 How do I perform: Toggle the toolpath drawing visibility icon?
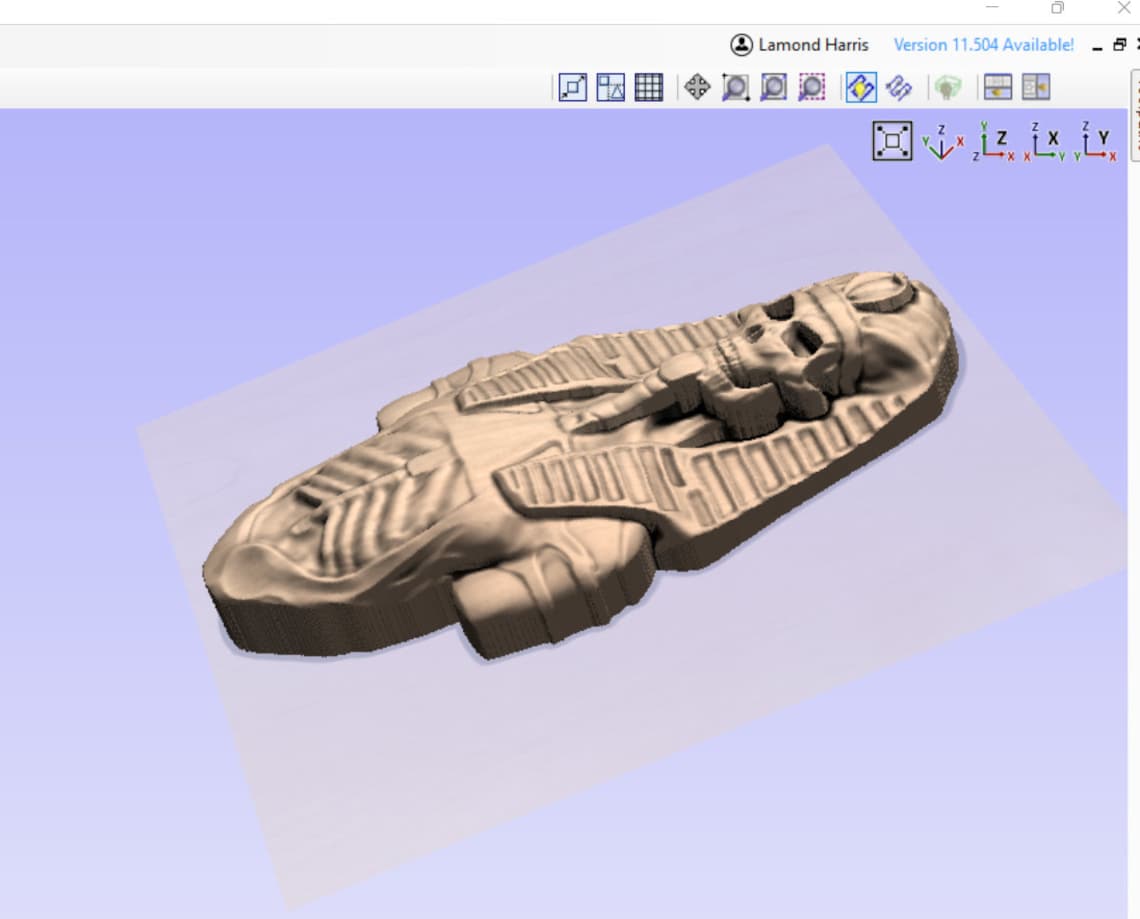pyautogui.click(x=897, y=88)
